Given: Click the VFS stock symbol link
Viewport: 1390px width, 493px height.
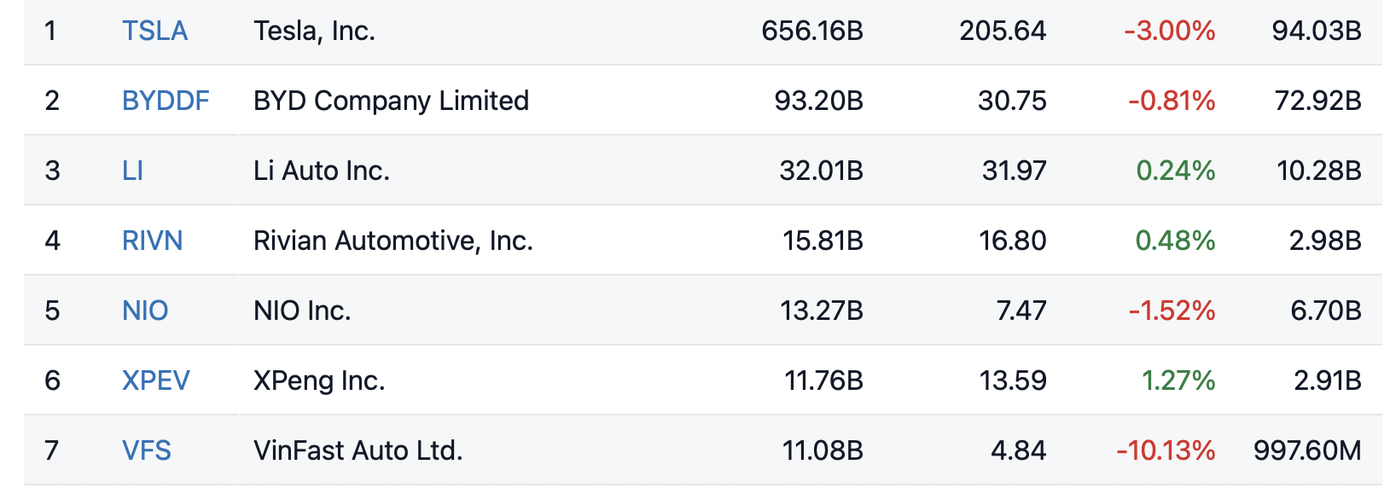Looking at the screenshot, I should [147, 451].
